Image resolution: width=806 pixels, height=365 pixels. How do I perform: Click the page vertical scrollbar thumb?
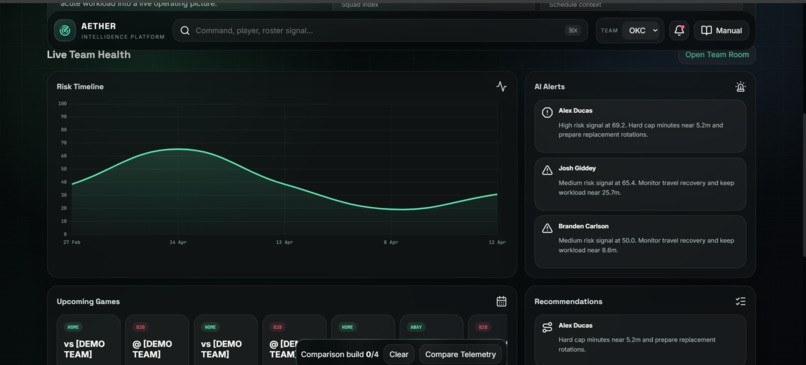[x=803, y=185]
